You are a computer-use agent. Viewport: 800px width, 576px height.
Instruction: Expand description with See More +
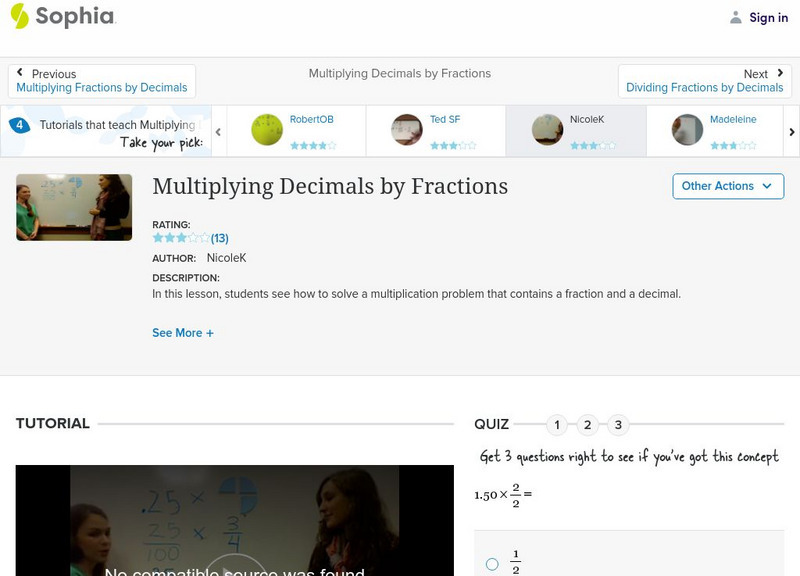click(183, 333)
